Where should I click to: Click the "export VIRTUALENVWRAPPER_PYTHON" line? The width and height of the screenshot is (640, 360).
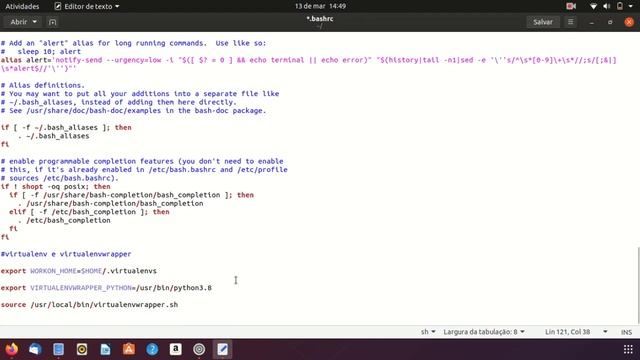click(106, 288)
